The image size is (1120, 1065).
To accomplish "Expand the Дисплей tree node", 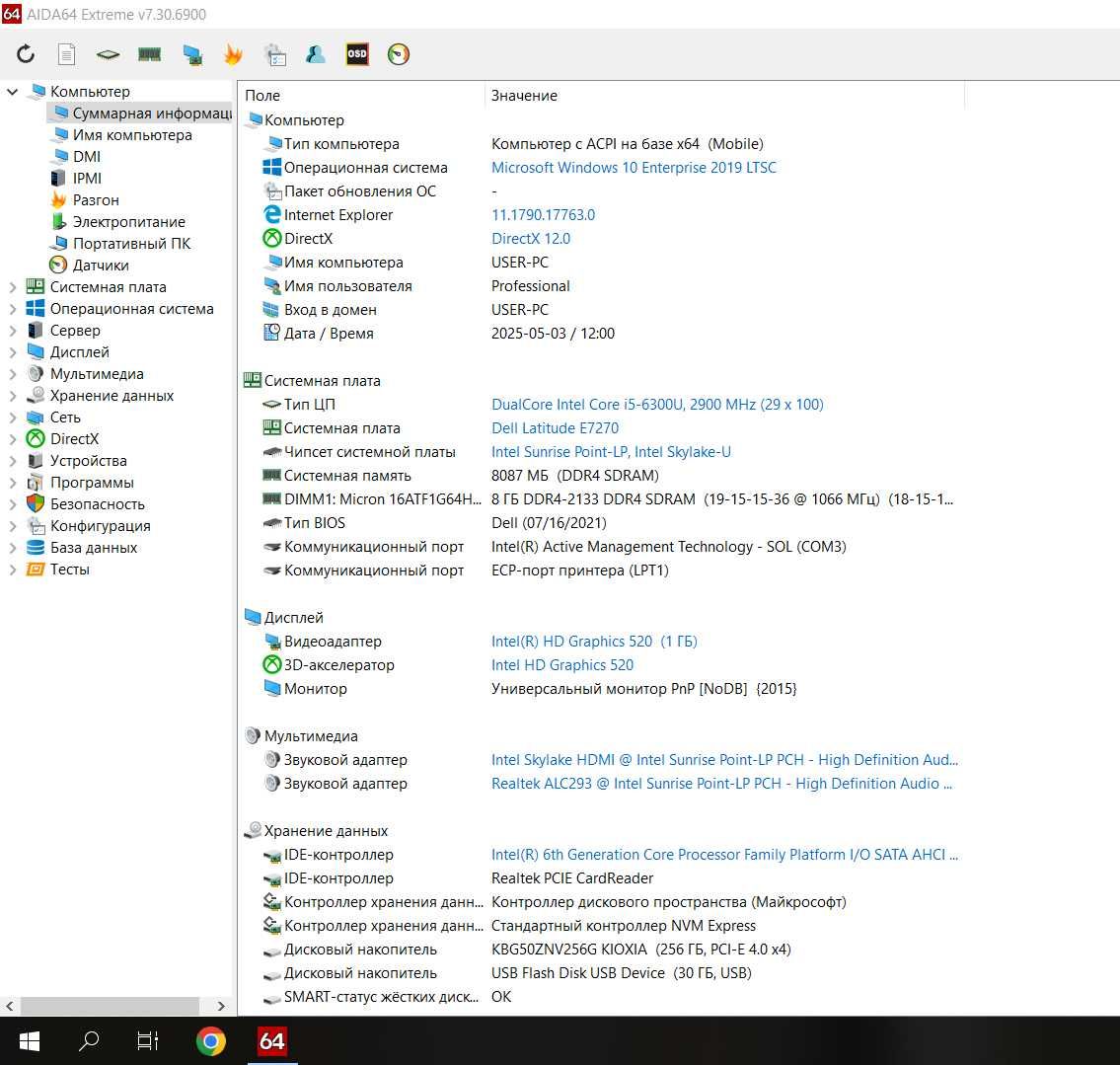I will (x=12, y=352).
